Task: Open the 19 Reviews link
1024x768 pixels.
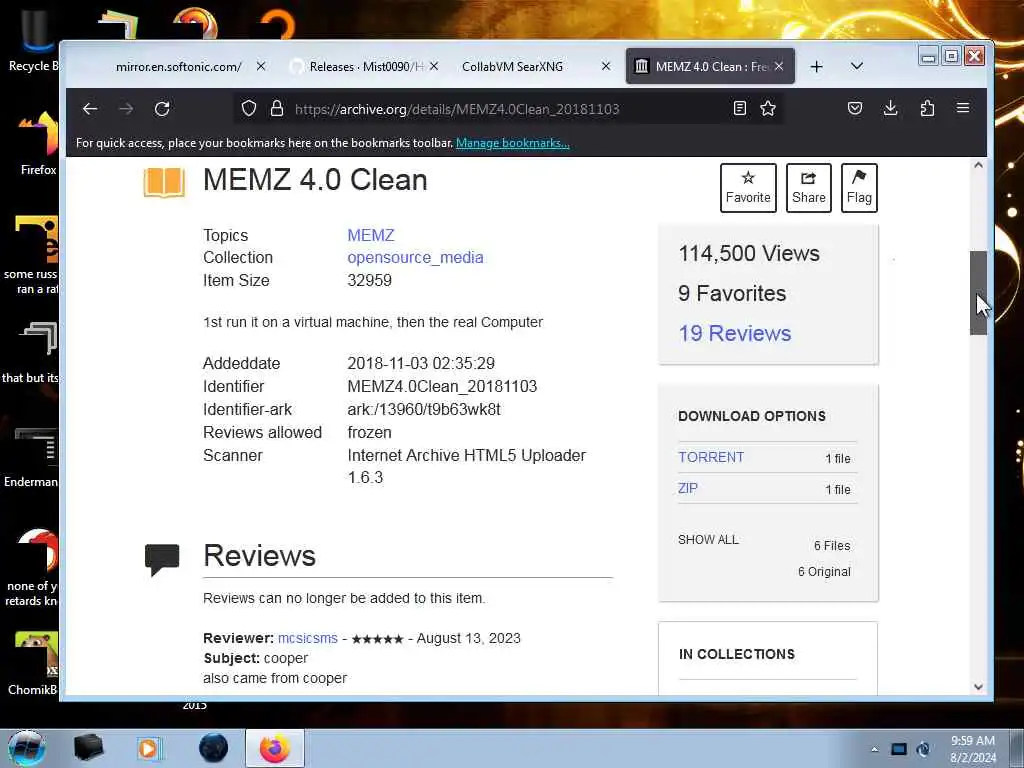Action: coord(735,334)
